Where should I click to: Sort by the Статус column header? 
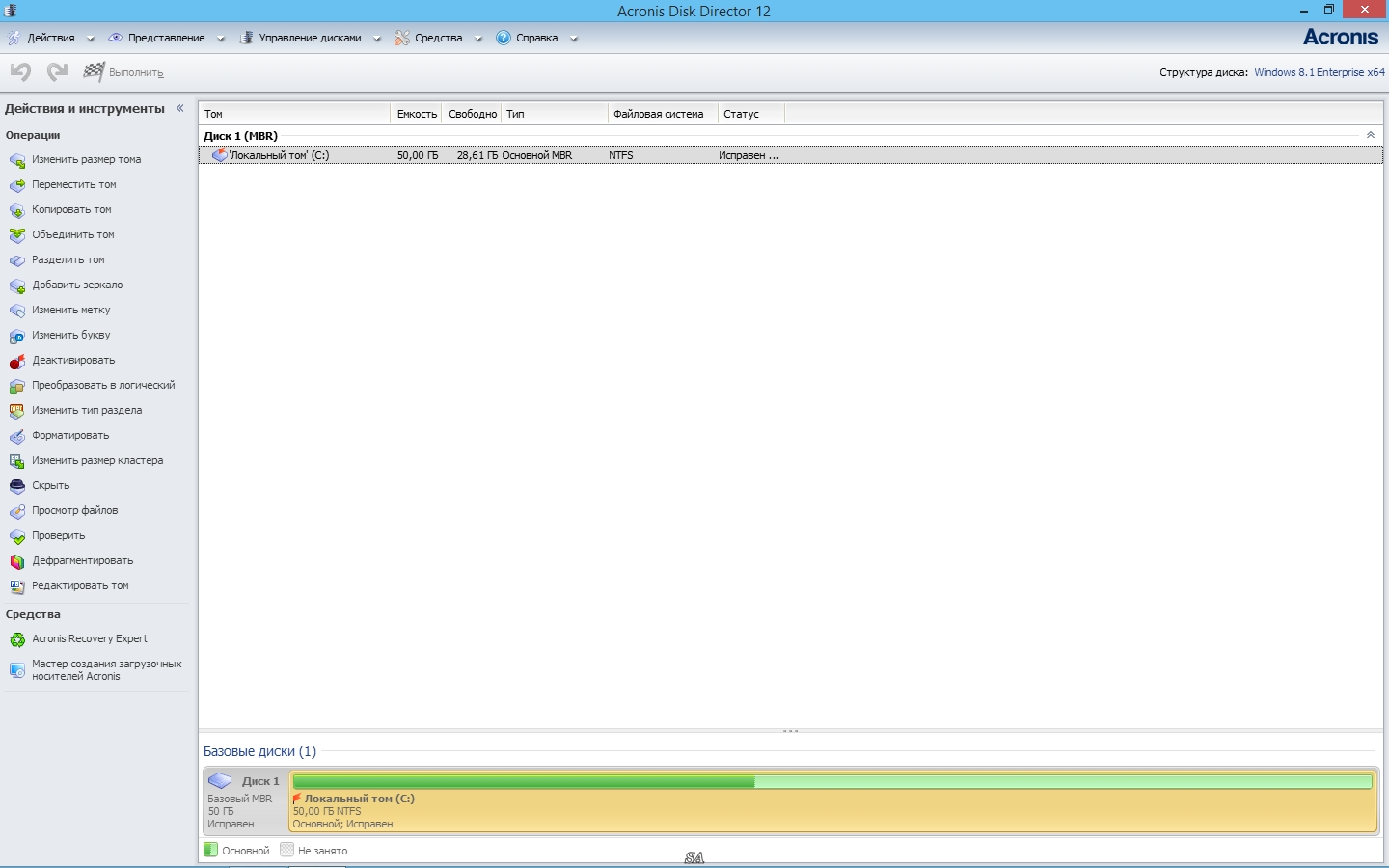[x=751, y=114]
